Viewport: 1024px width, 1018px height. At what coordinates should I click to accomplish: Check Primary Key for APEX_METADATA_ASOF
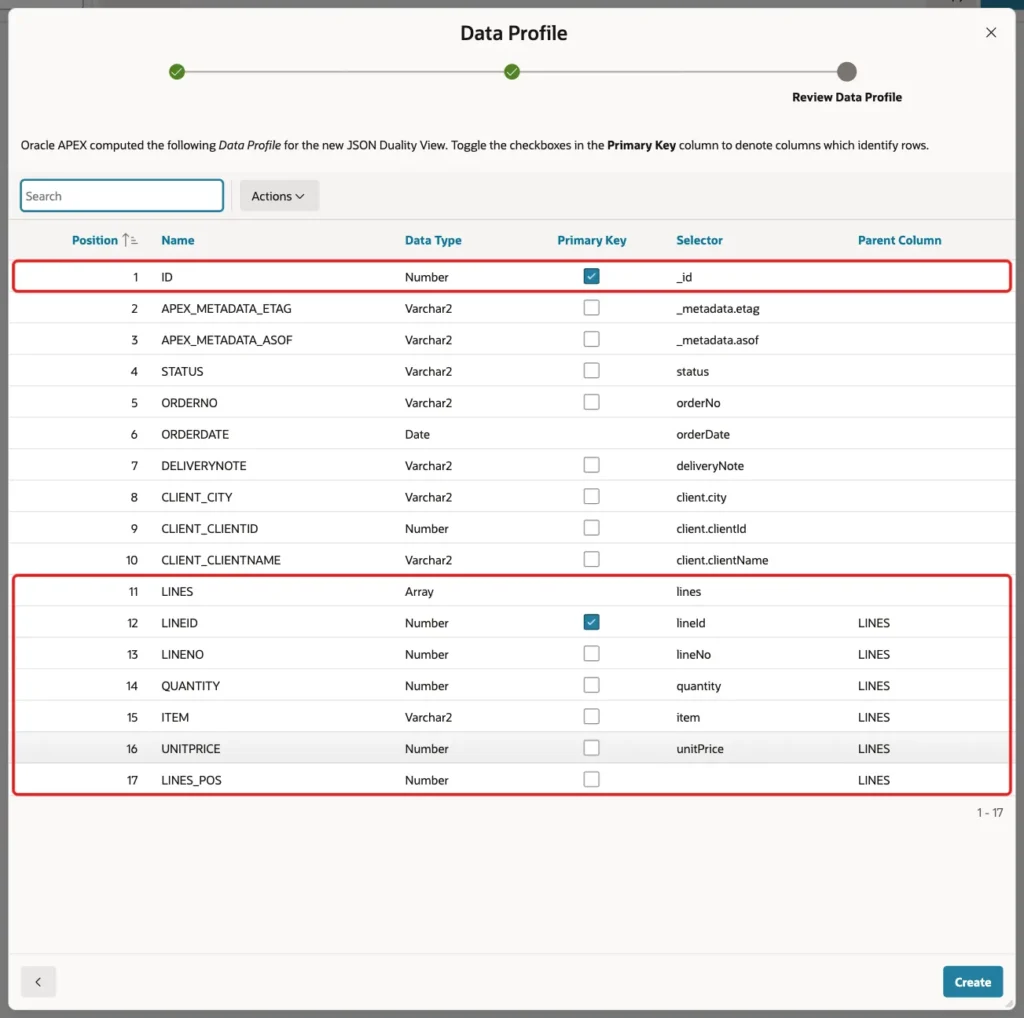[591, 339]
